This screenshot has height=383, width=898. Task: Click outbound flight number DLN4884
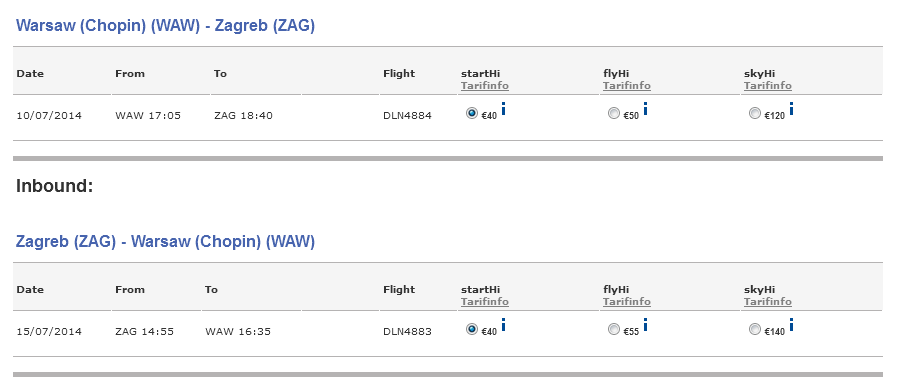click(x=407, y=116)
